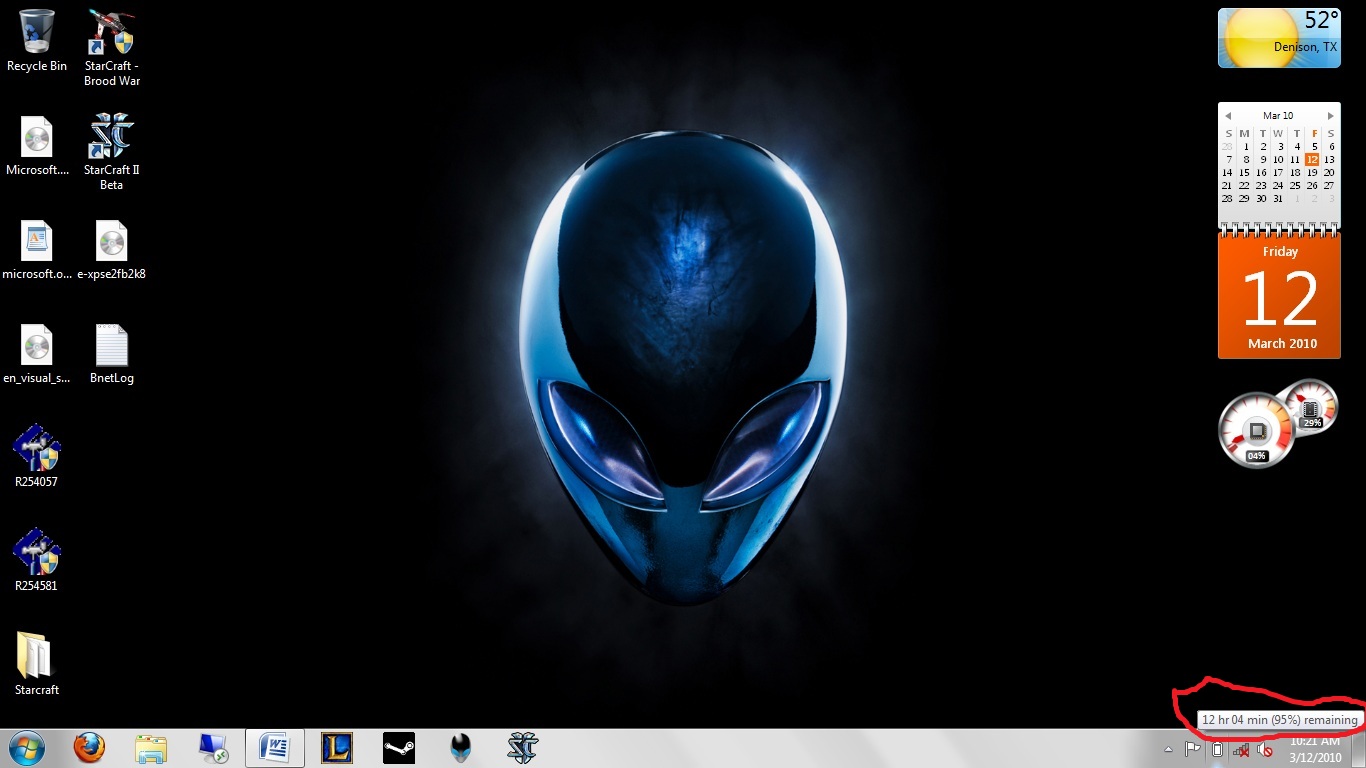Click the Show Desktop button
Screen dimensions: 1366x768
pyautogui.click(x=1359, y=748)
